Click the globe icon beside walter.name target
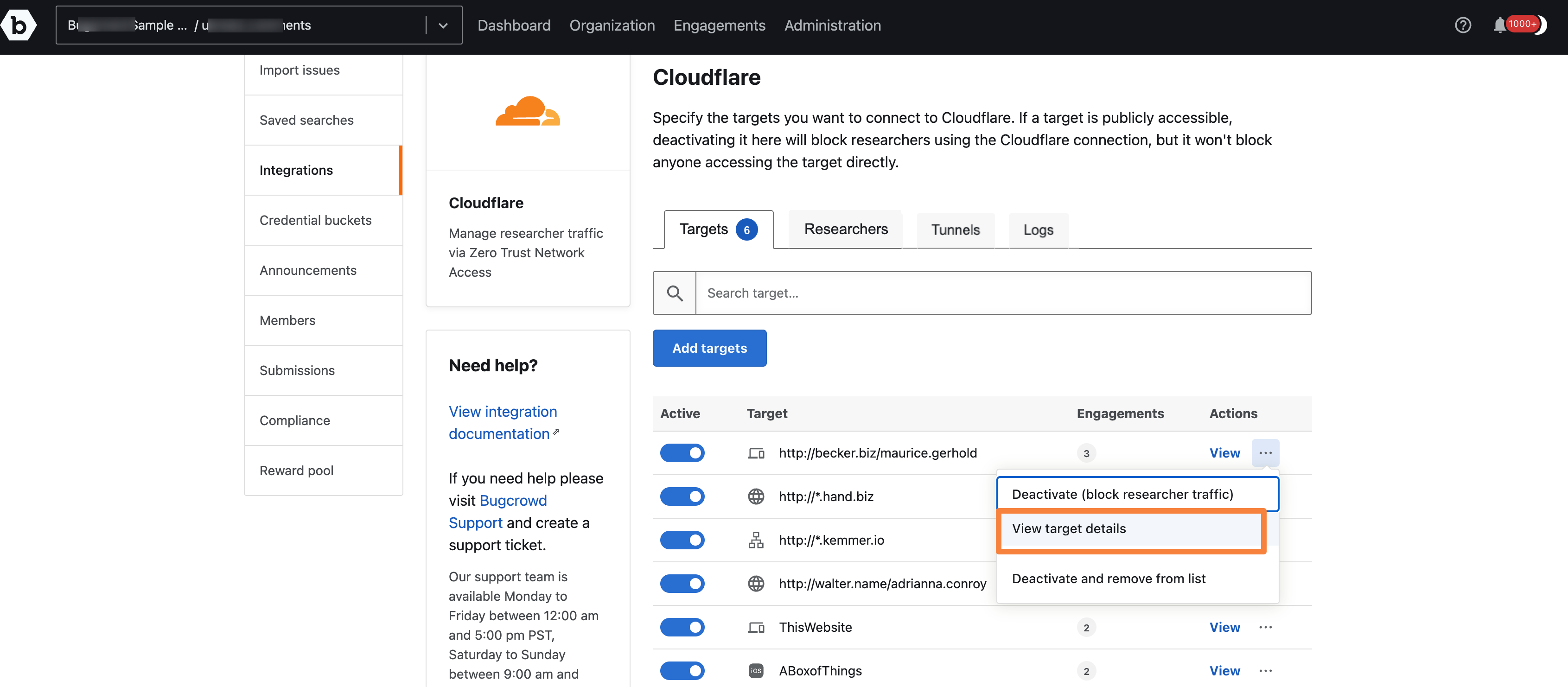The width and height of the screenshot is (1568, 687). tap(756, 584)
